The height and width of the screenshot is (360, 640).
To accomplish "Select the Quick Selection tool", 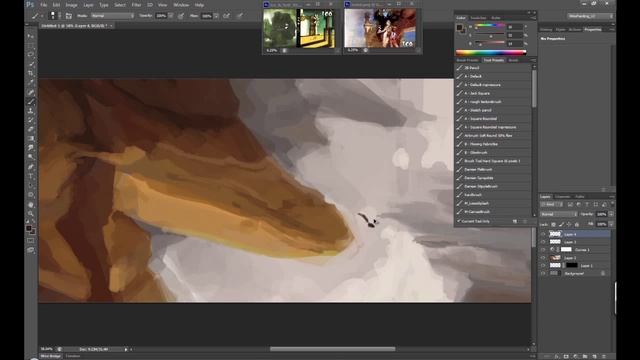I will tap(31, 64).
